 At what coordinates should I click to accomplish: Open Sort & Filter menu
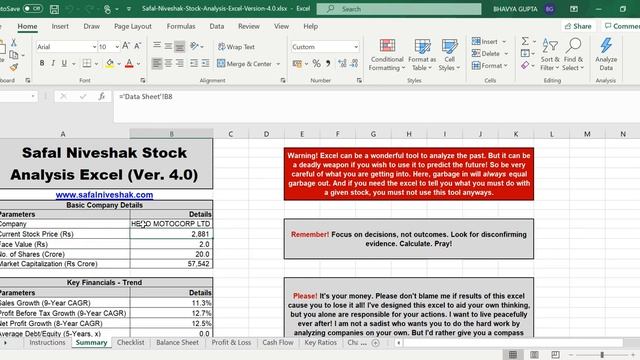550,55
